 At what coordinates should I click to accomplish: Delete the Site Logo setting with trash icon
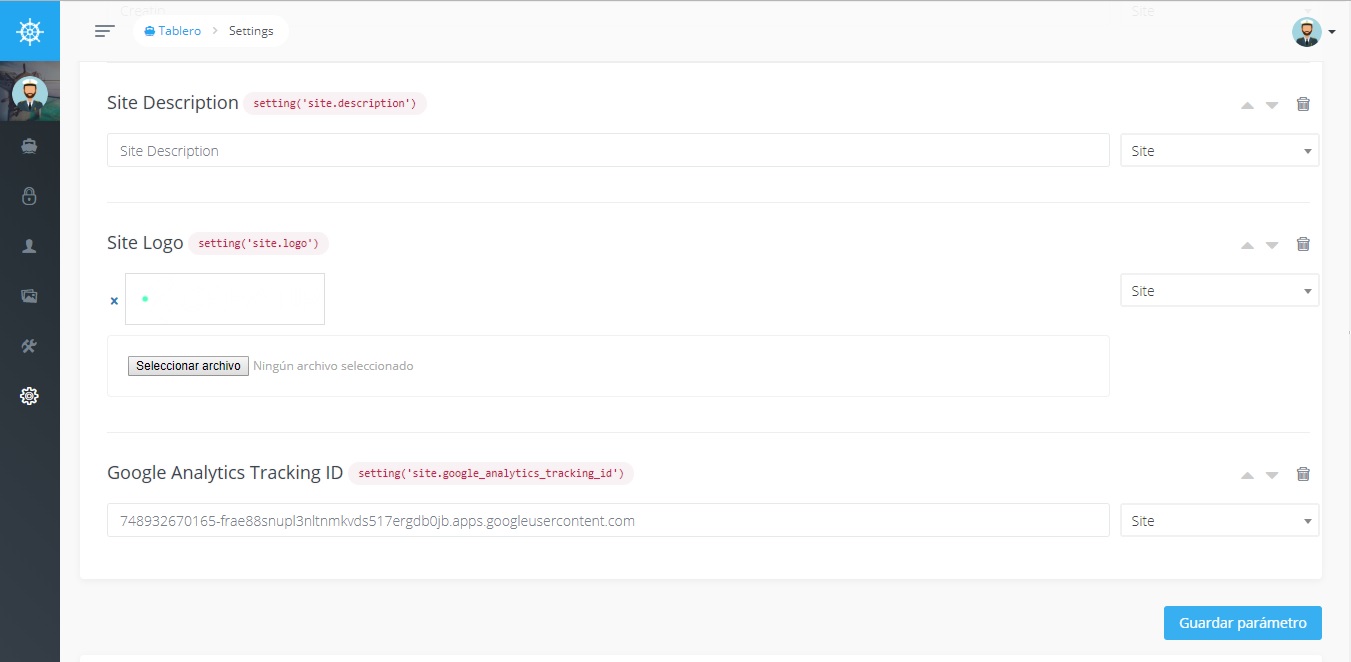click(x=1303, y=243)
